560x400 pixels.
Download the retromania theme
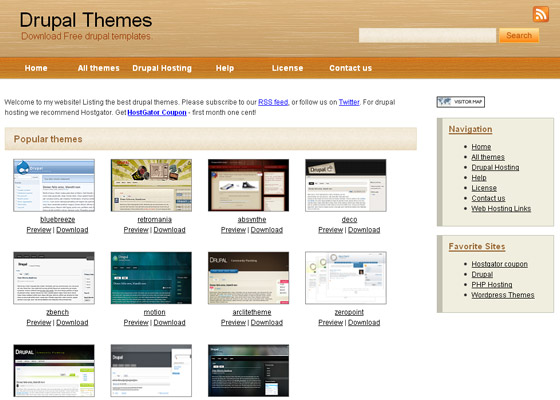pos(169,230)
